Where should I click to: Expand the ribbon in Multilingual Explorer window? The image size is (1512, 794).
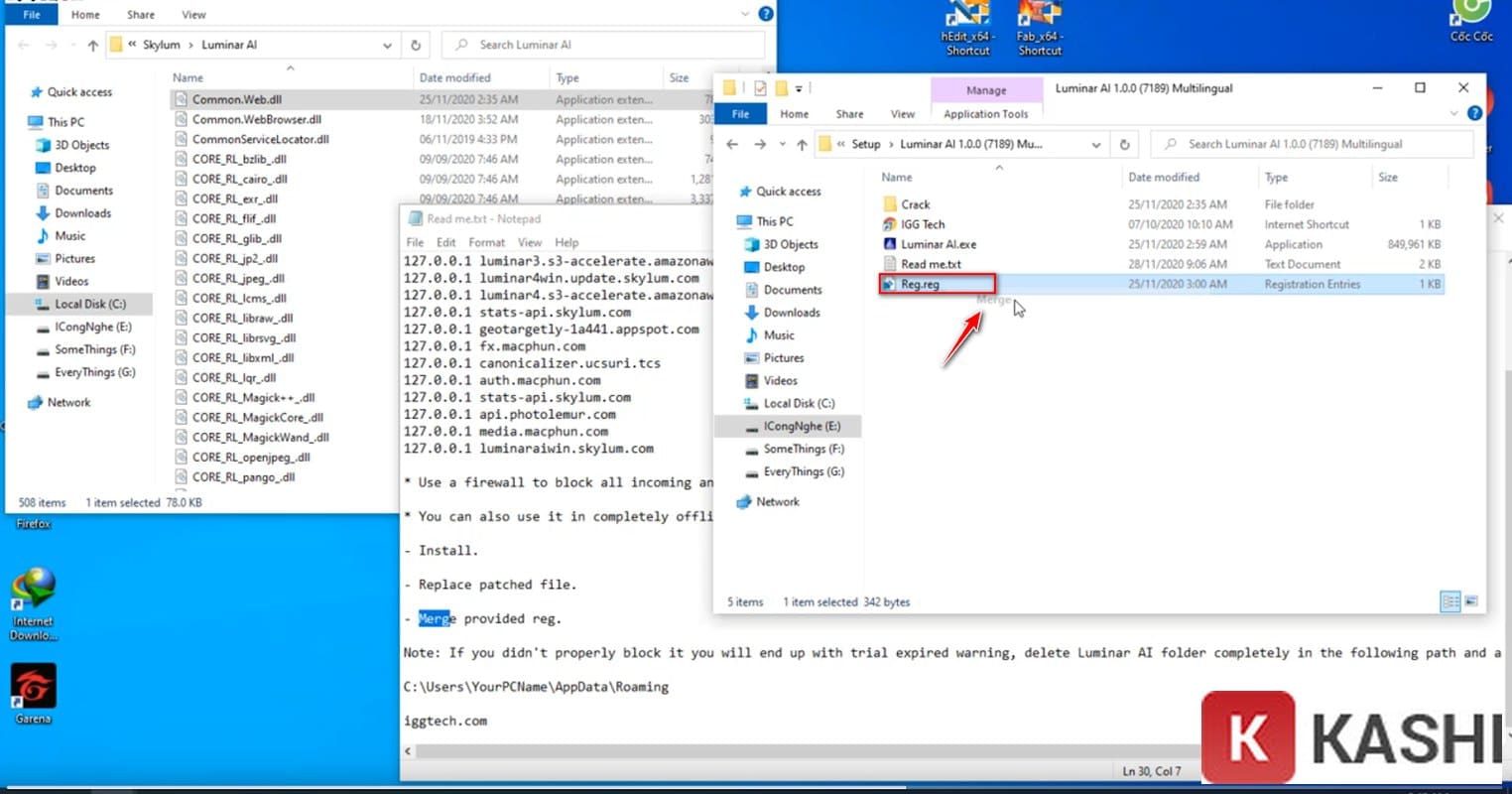coord(1454,113)
